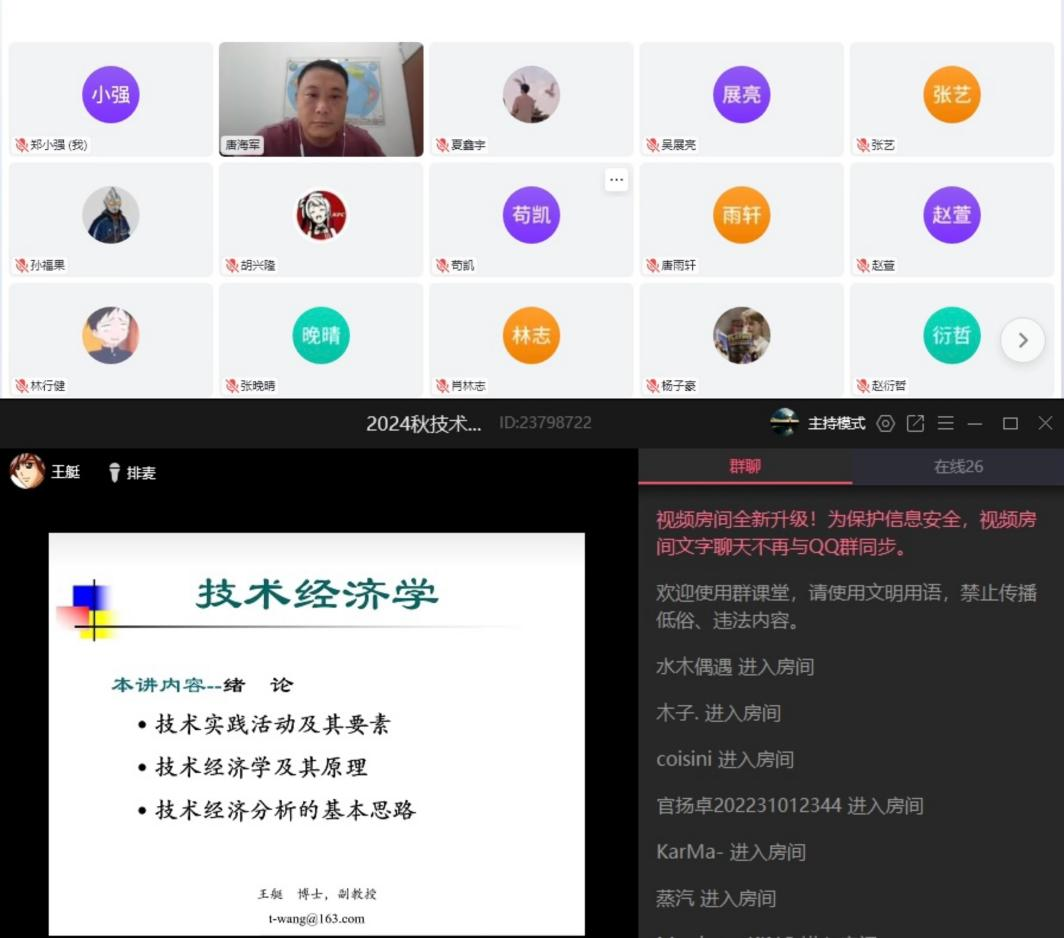Viewport: 1064px width, 938px height.
Task: Toggle muted mic icon for 杨子豪
Action: click(x=651, y=386)
